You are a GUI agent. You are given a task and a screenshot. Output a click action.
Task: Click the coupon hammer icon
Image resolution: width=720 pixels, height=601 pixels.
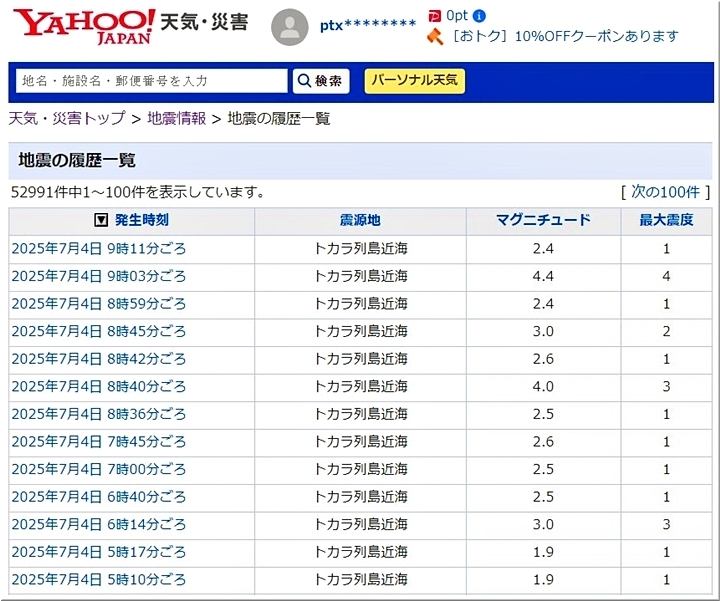coord(434,37)
